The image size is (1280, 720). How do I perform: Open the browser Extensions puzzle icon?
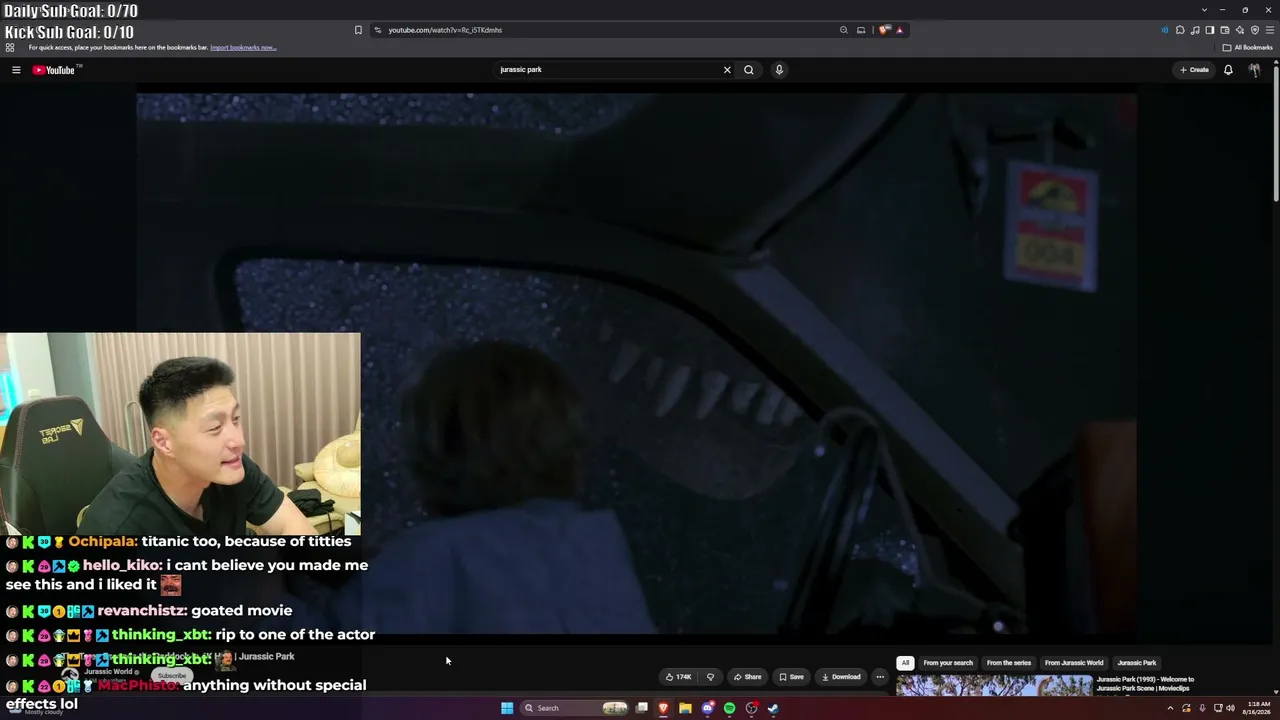[1180, 30]
